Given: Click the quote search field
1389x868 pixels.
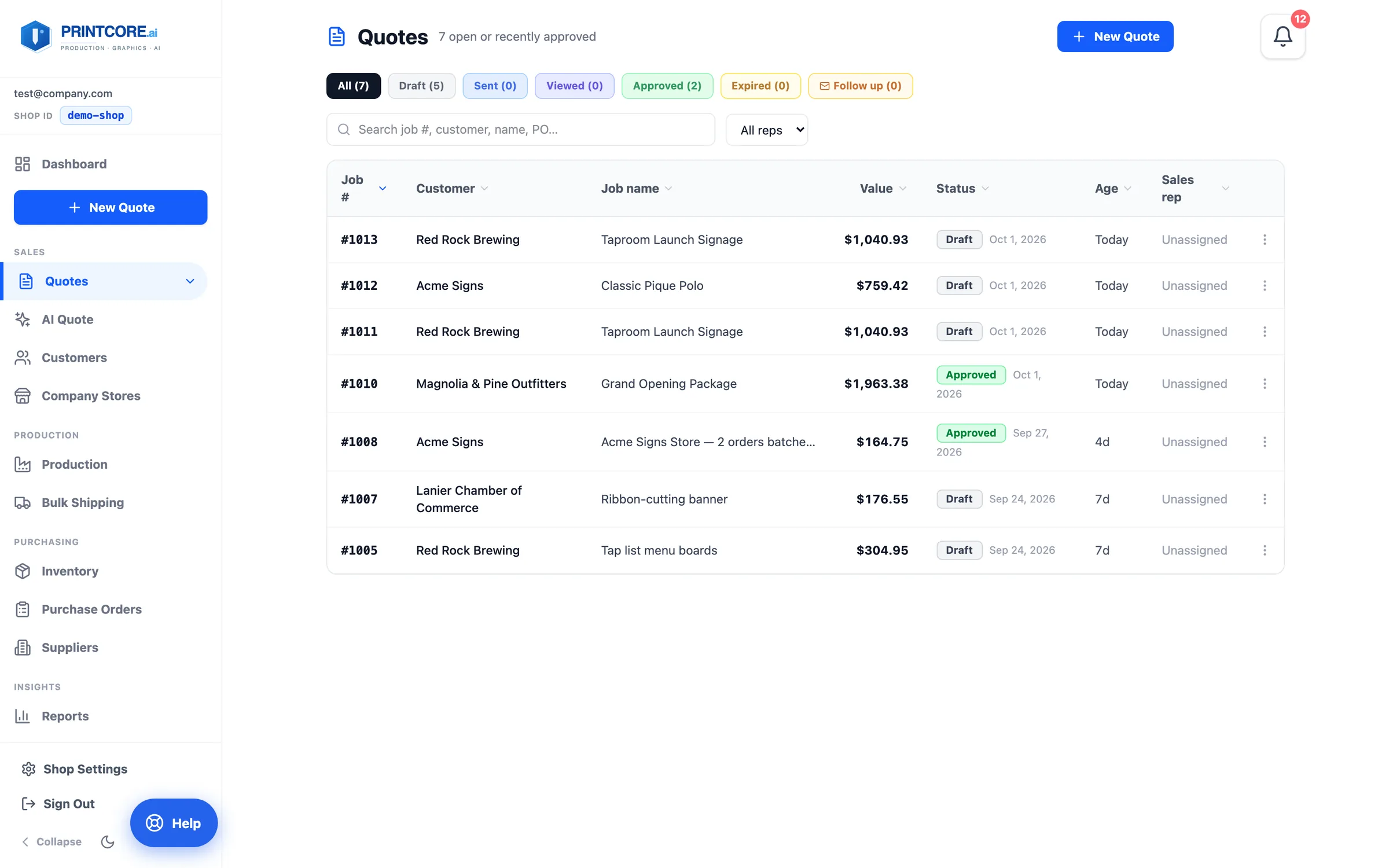Looking at the screenshot, I should [x=521, y=130].
